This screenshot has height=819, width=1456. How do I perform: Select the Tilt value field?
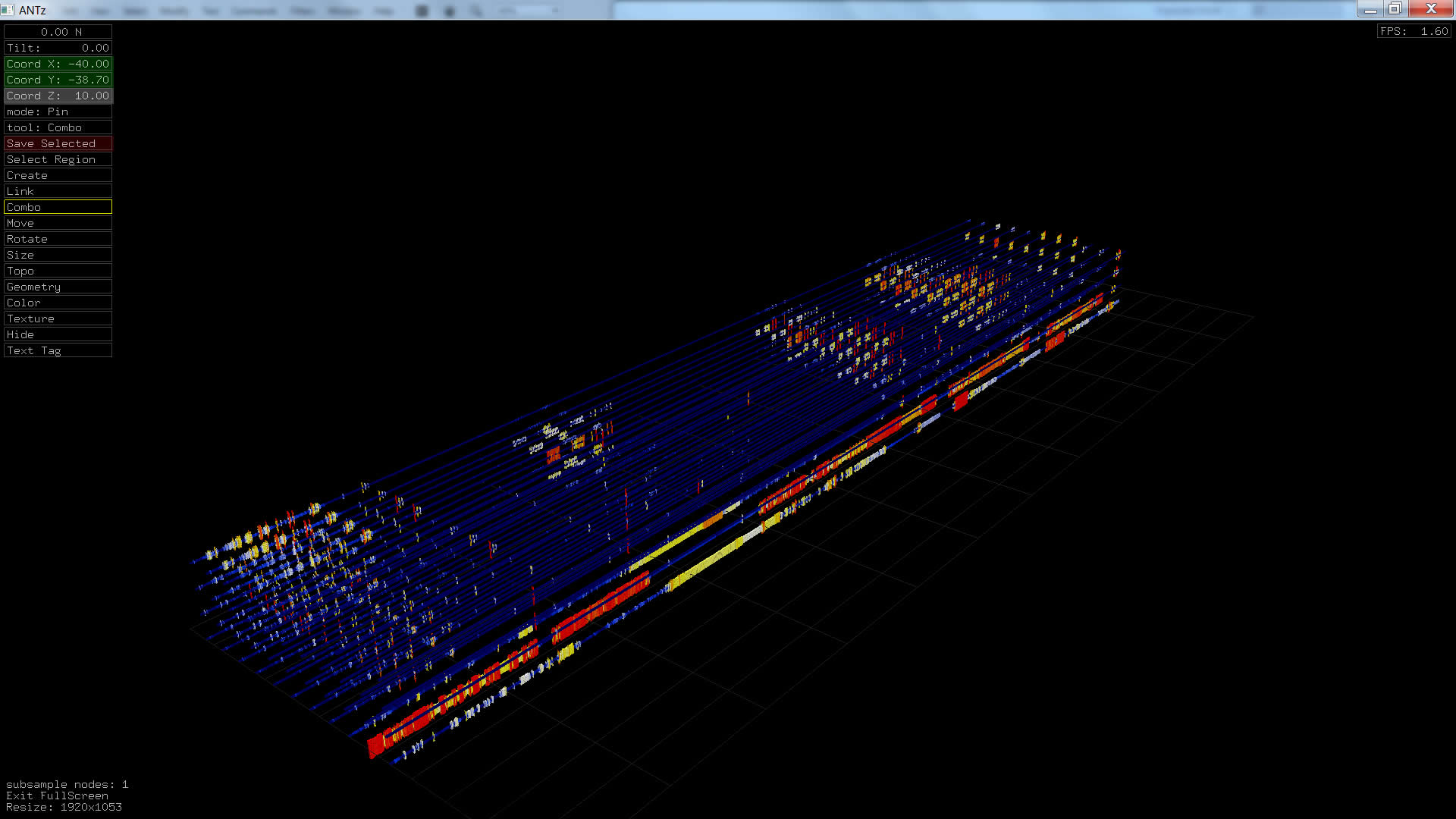pos(58,48)
